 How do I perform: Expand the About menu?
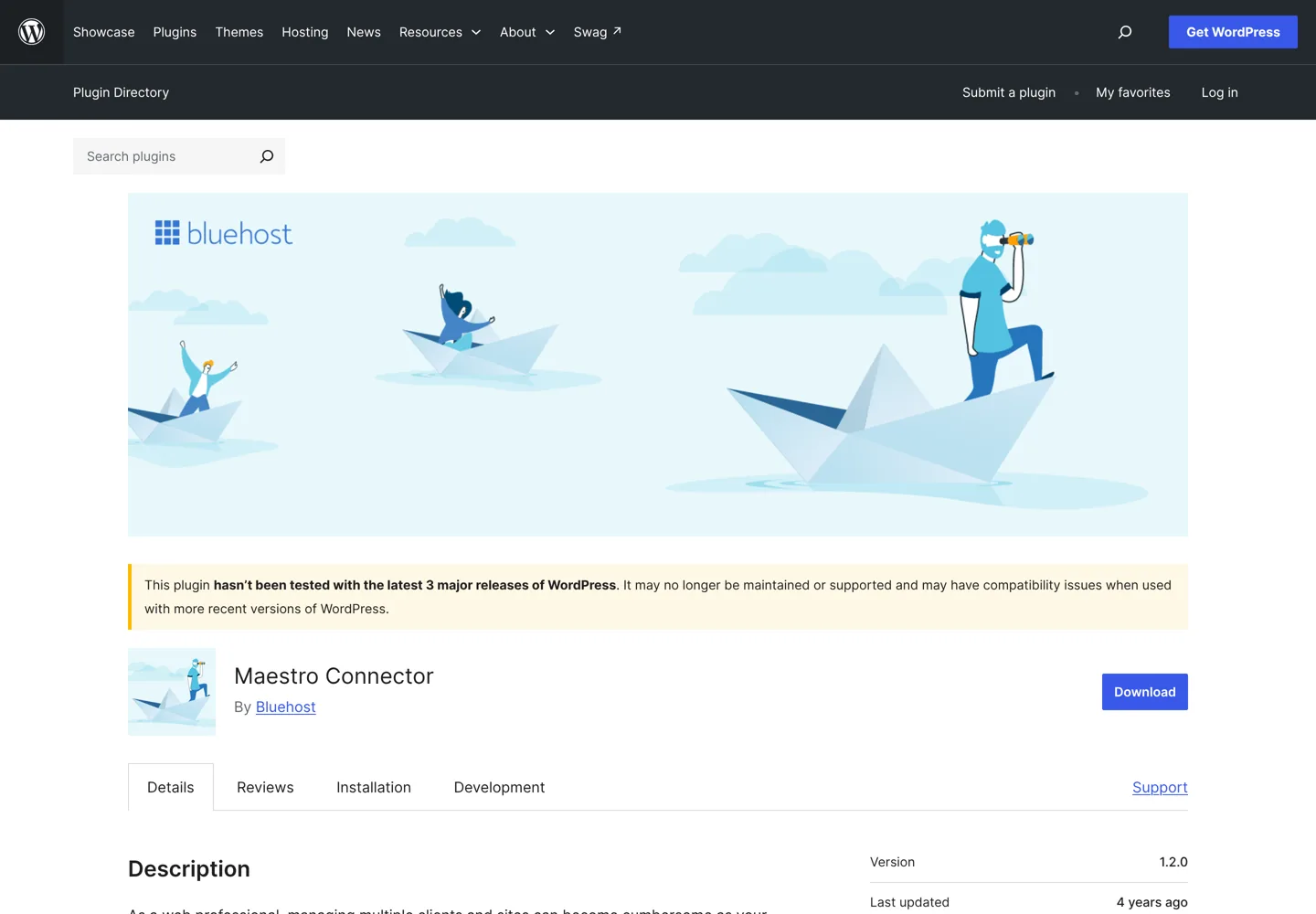click(527, 32)
